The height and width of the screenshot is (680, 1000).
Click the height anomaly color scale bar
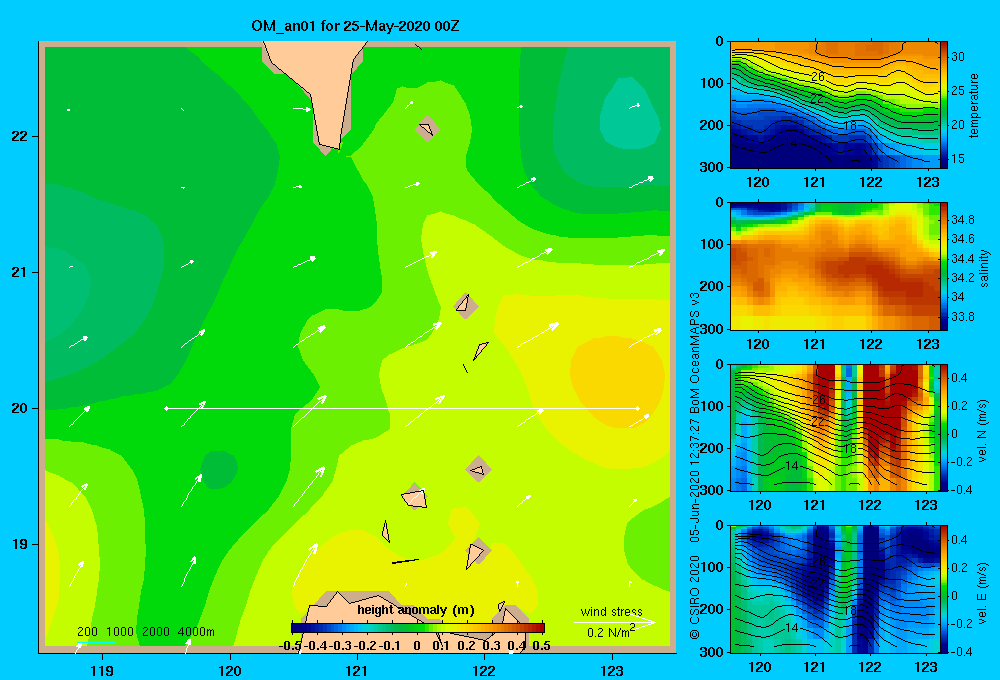click(x=418, y=628)
